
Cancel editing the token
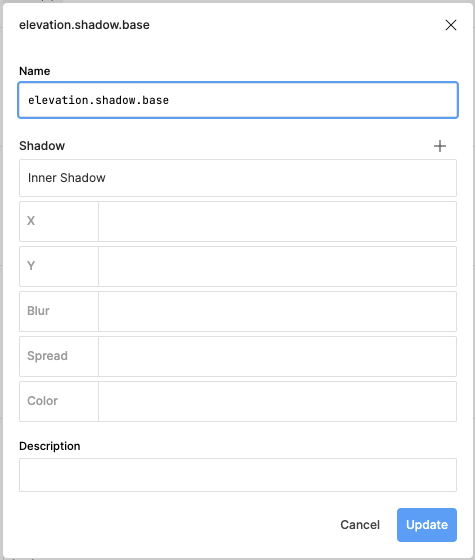(360, 525)
